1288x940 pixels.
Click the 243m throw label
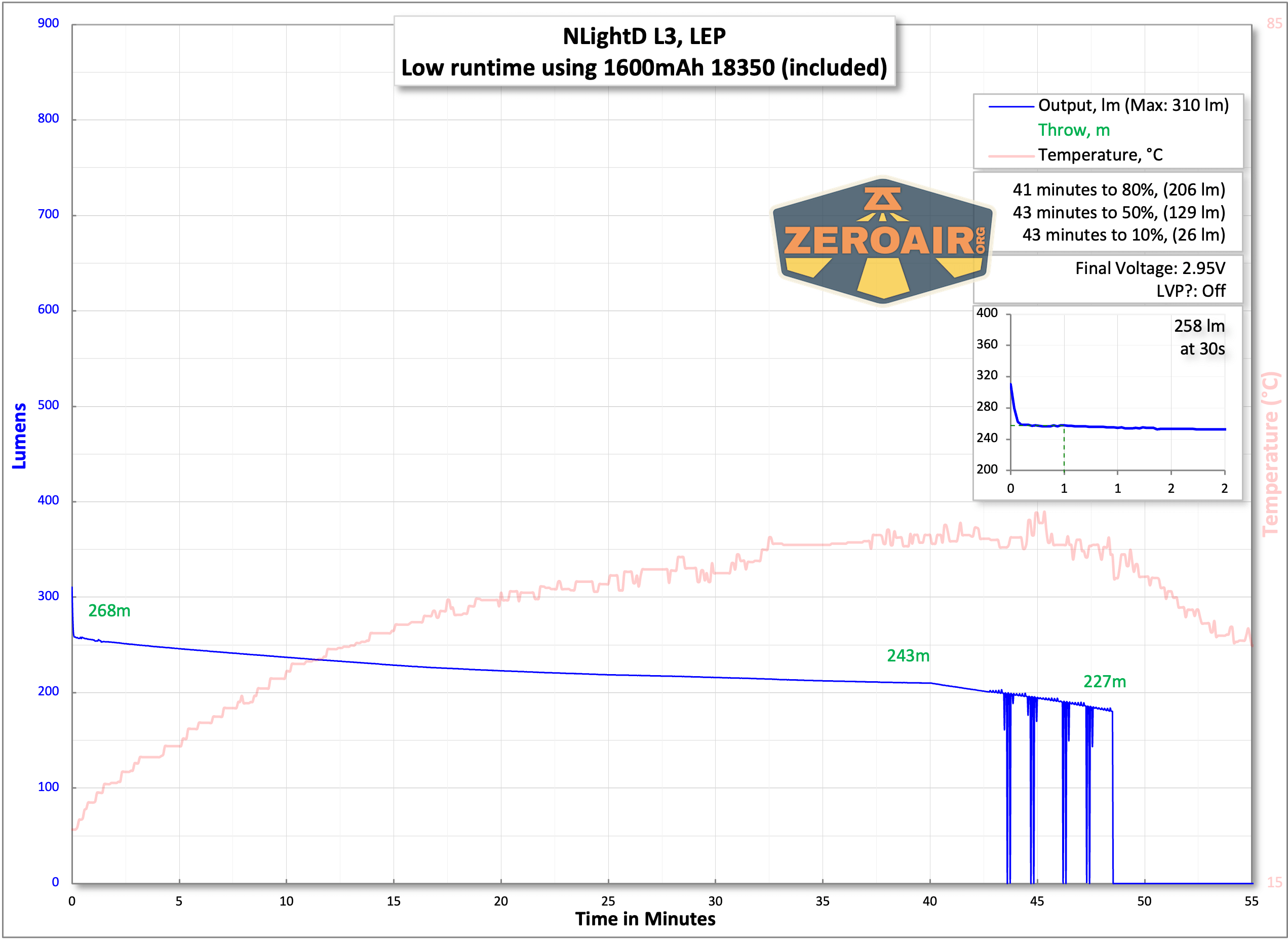pos(908,655)
